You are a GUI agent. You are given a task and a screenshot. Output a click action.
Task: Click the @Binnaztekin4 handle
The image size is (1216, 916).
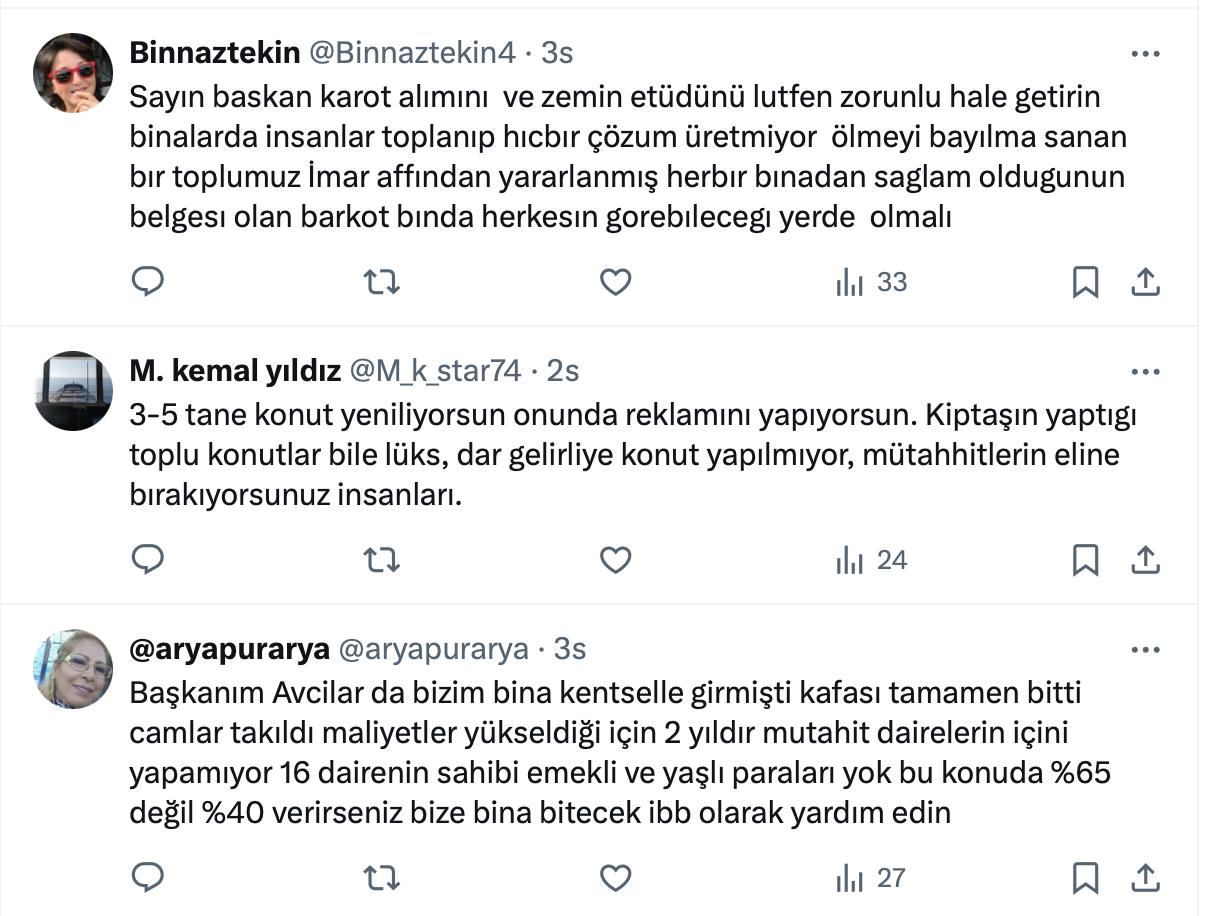pyautogui.click(x=413, y=52)
